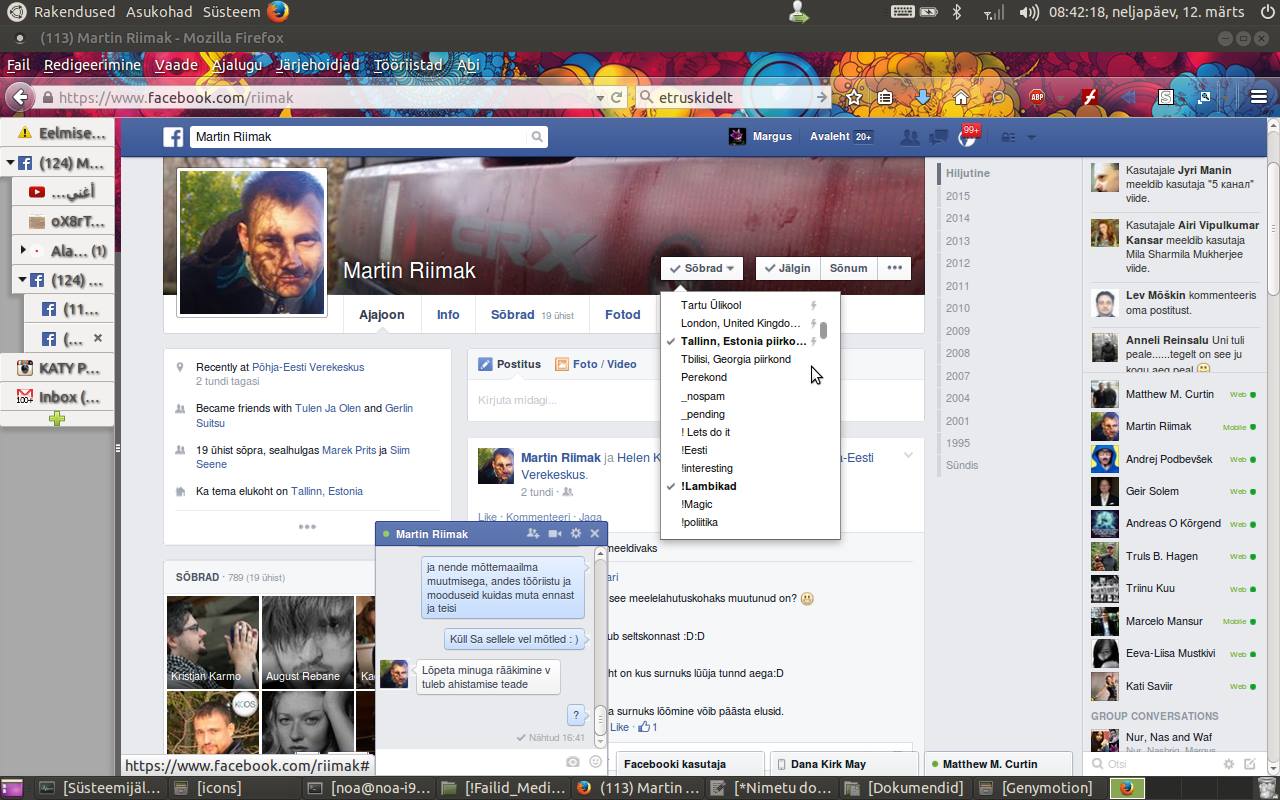This screenshot has width=1280, height=800.
Task: Collapse the (124) M... tab group
Action: (x=10, y=163)
